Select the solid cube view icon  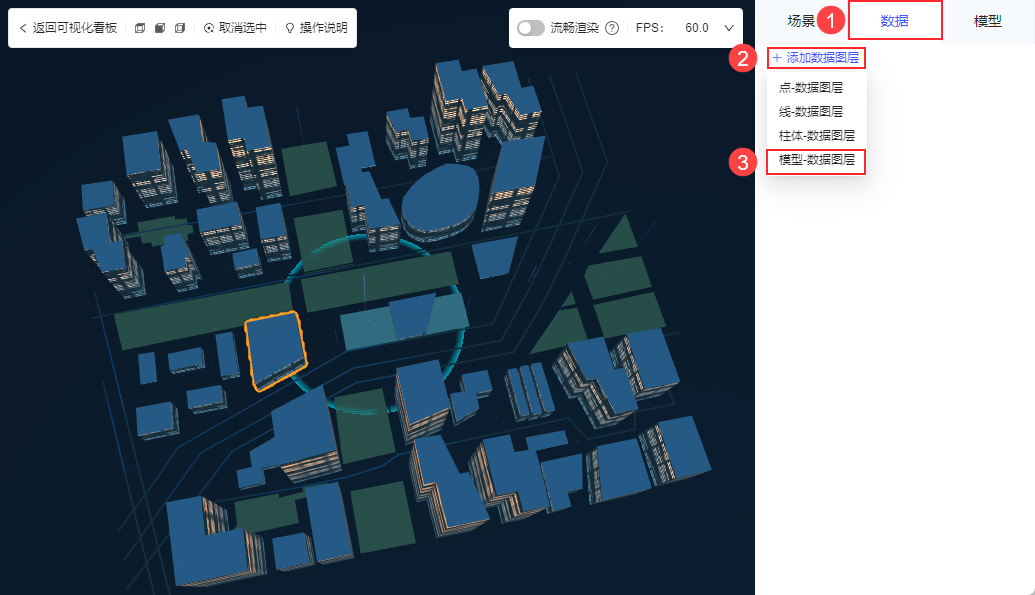pyautogui.click(x=160, y=28)
